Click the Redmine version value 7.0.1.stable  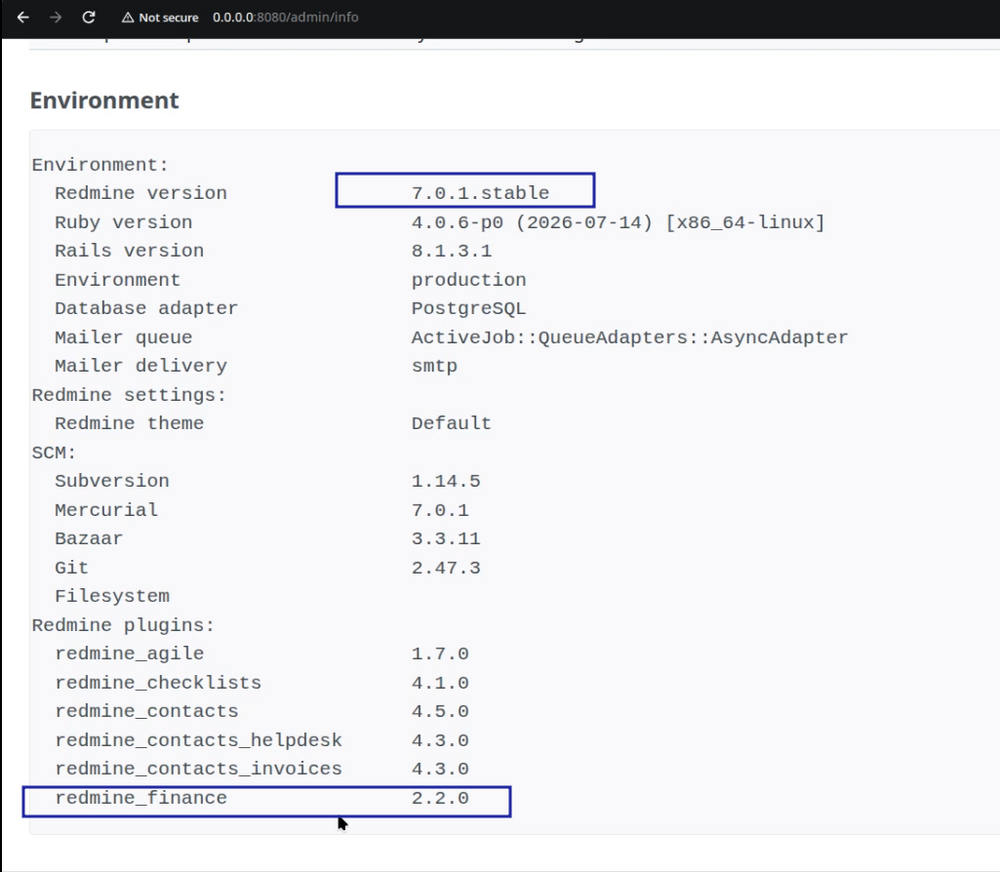pyautogui.click(x=480, y=193)
